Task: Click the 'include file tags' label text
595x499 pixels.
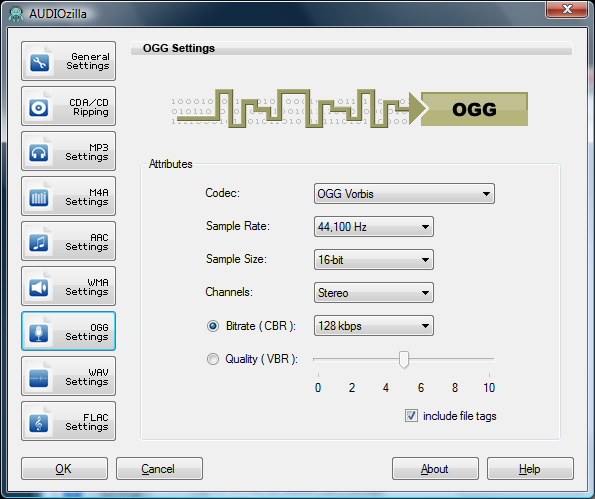Action: coord(460,416)
